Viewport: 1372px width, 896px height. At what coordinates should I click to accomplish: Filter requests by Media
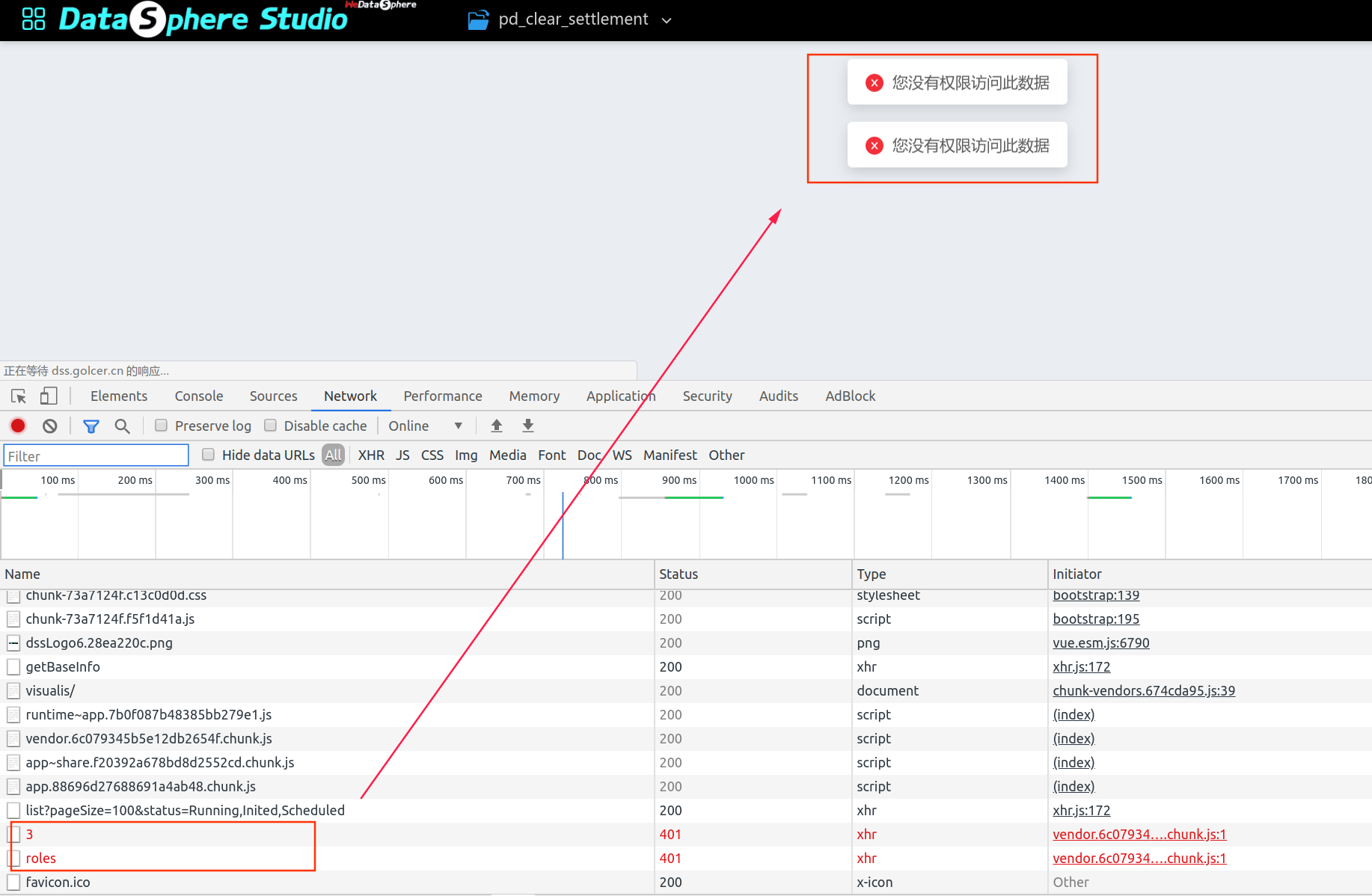coord(508,455)
